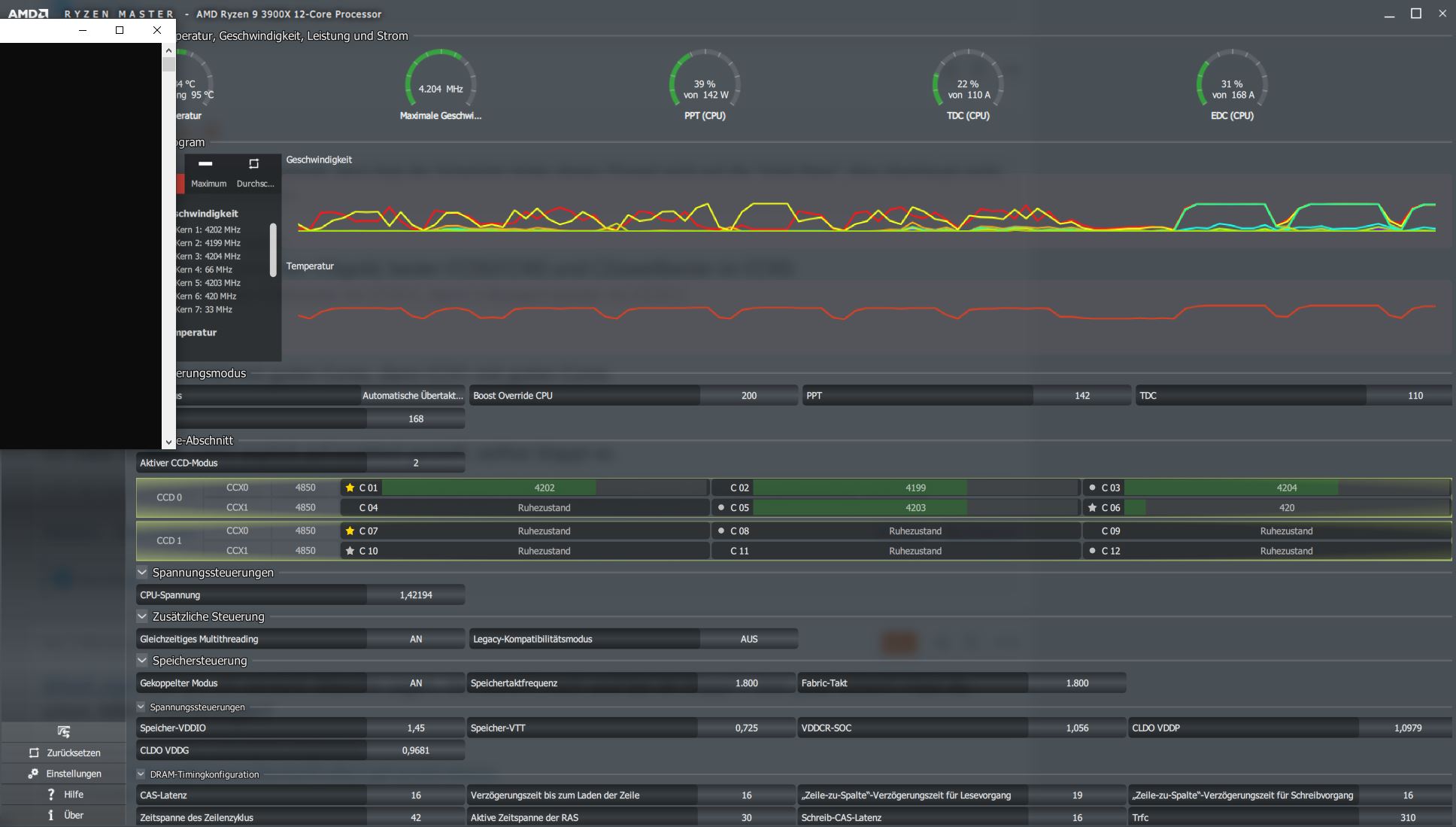1456x827 pixels.
Task: Select the Durchschnitt histogram mode icon
Action: click(x=253, y=164)
